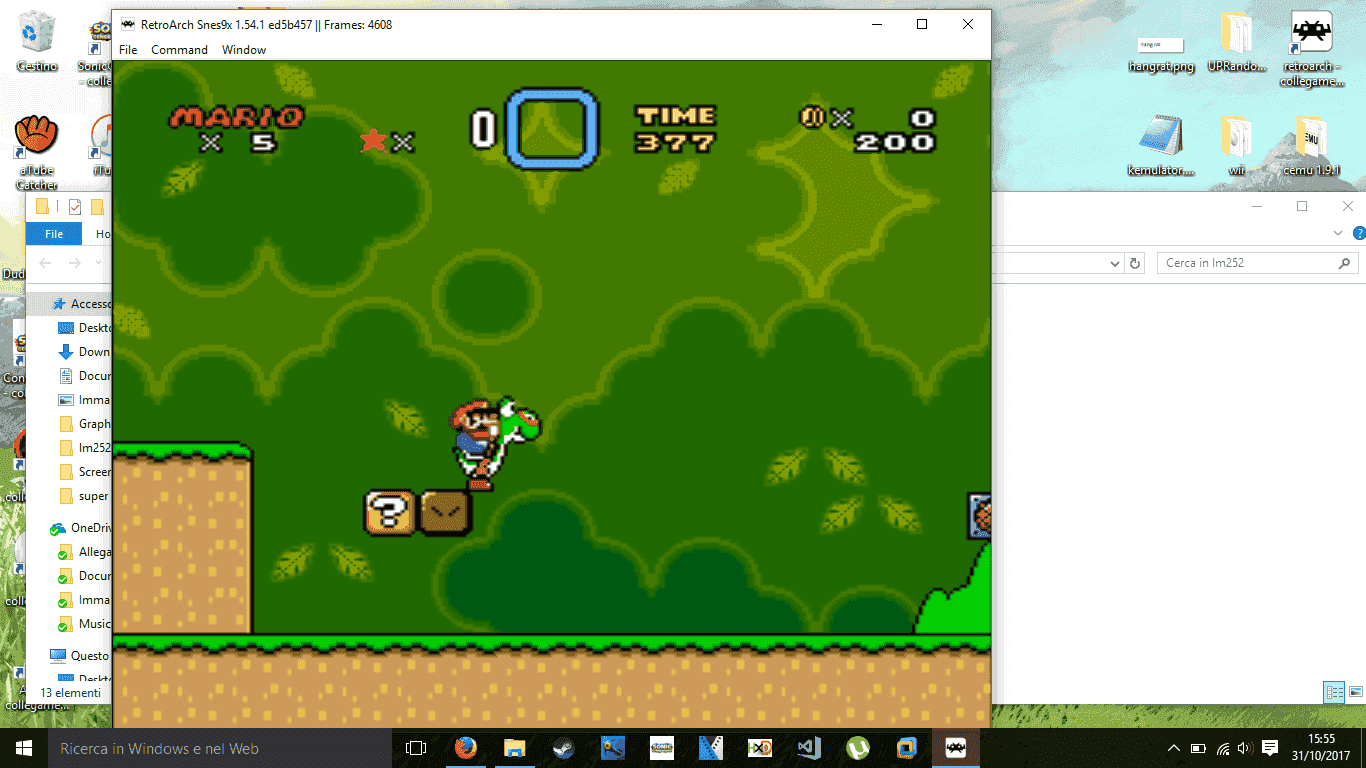1366x768 pixels.
Task: Launch Firefox from the taskbar
Action: pos(465,748)
